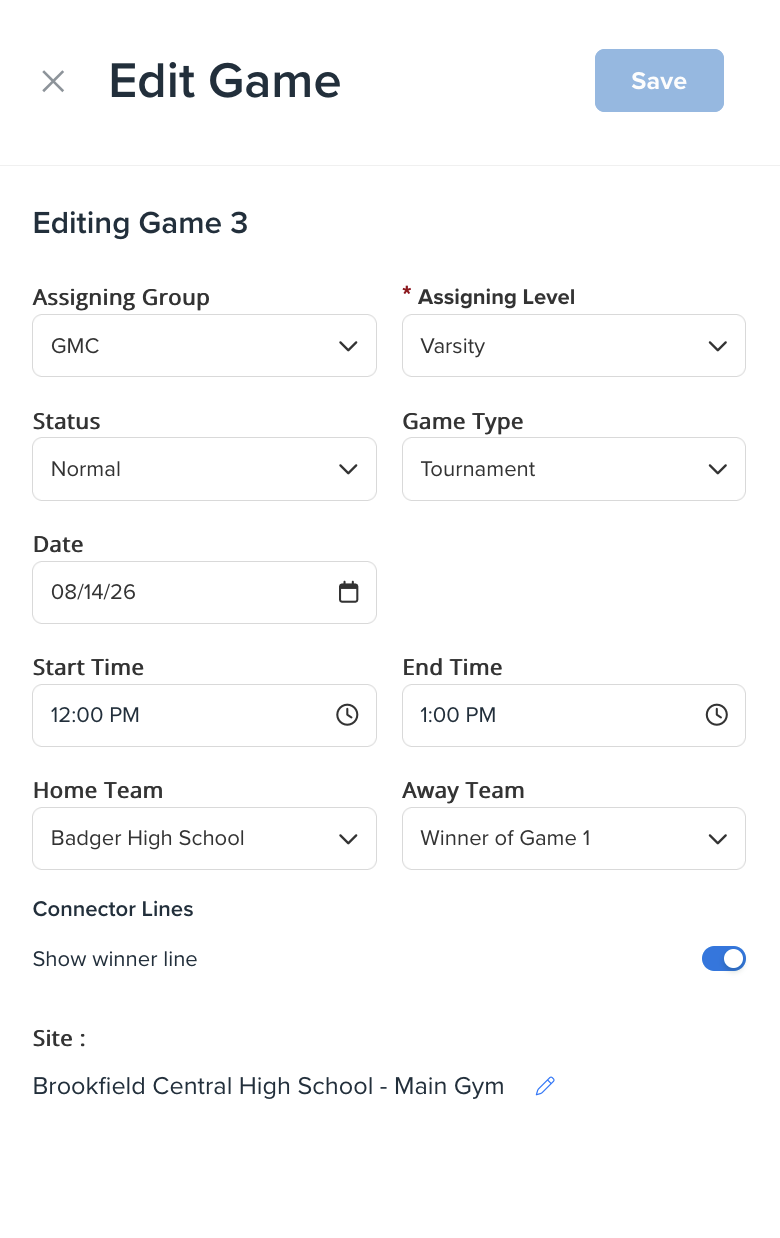
Task: Toggle the Show winner line switch
Action: (x=724, y=959)
